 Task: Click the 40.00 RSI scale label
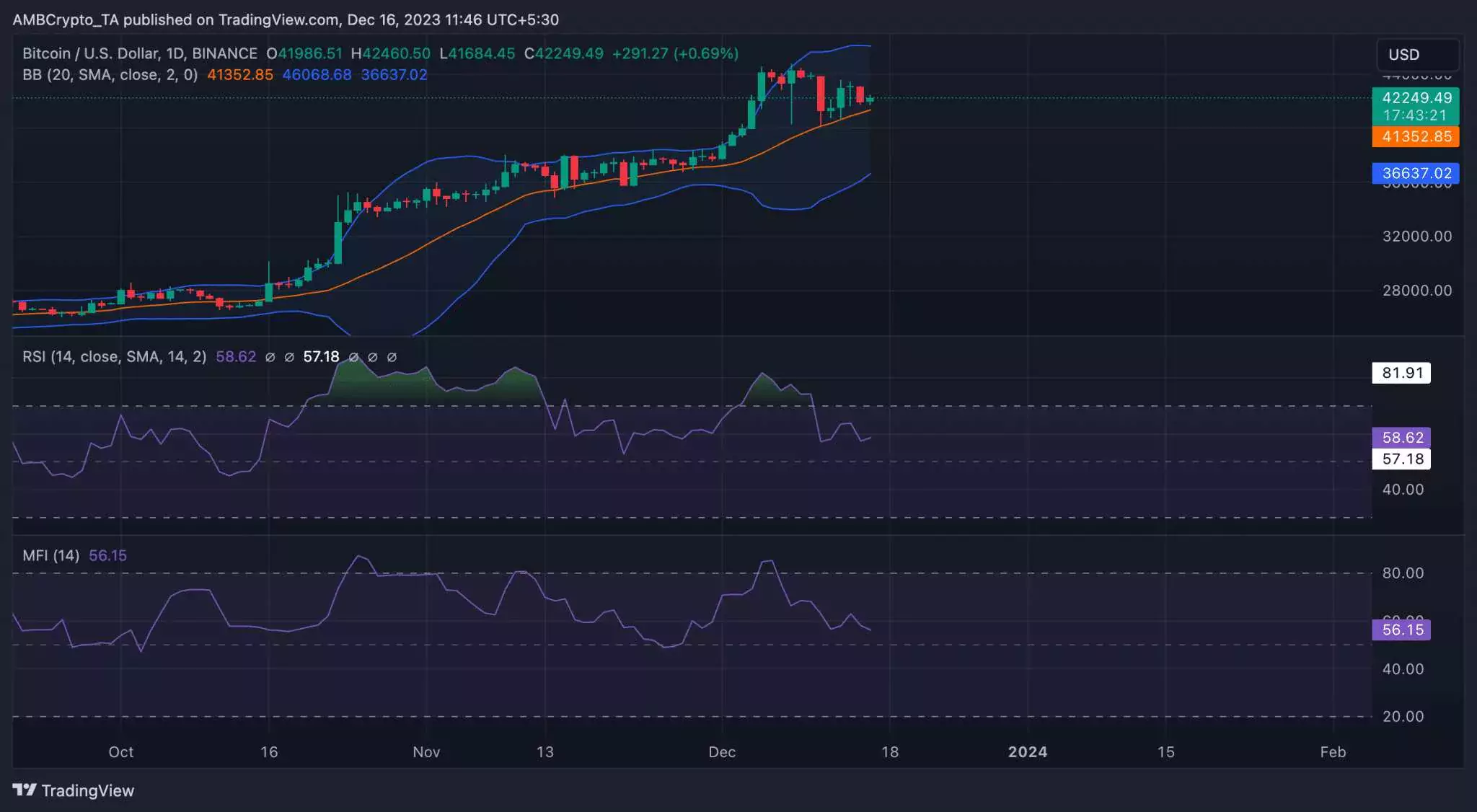(1403, 490)
